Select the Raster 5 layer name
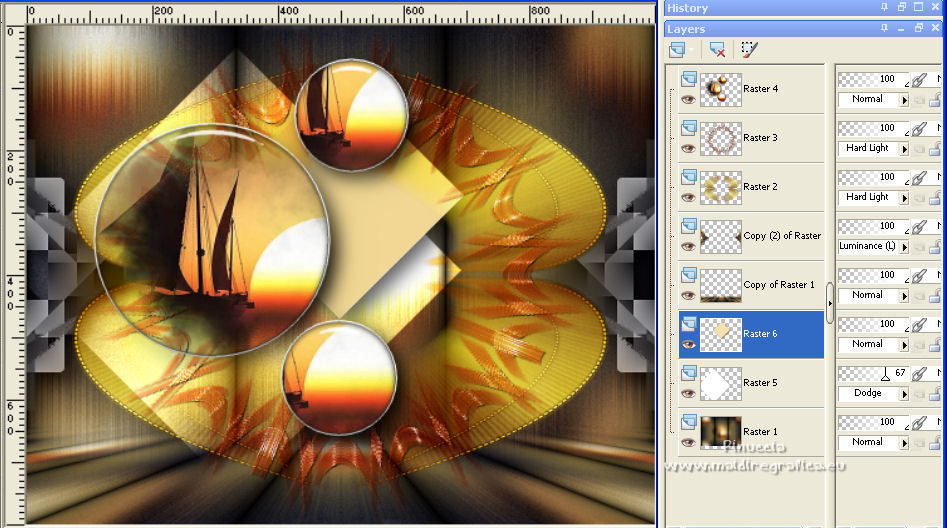This screenshot has height=528, width=947. pyautogui.click(x=760, y=382)
